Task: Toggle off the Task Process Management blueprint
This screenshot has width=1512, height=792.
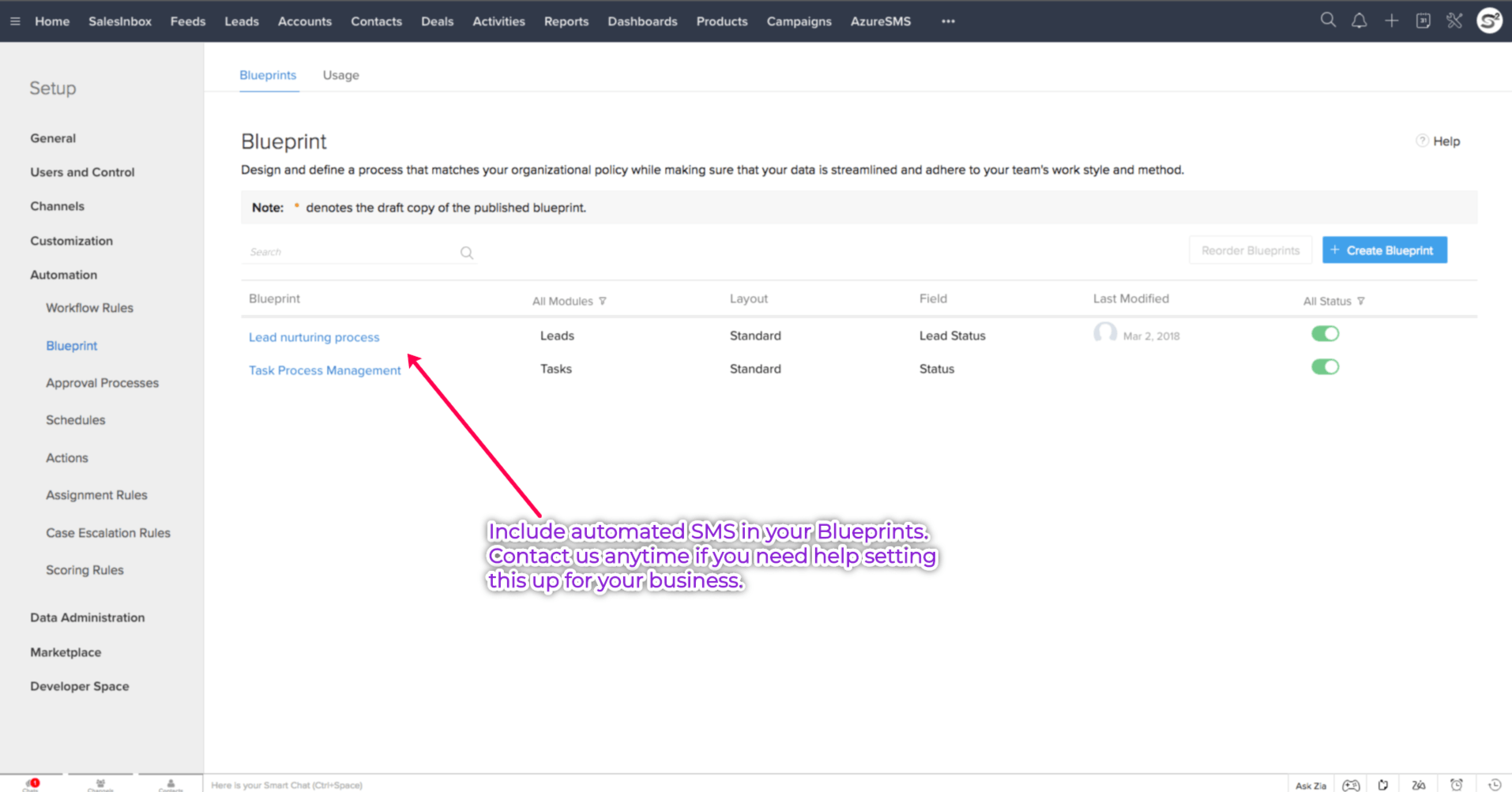Action: coord(1325,366)
